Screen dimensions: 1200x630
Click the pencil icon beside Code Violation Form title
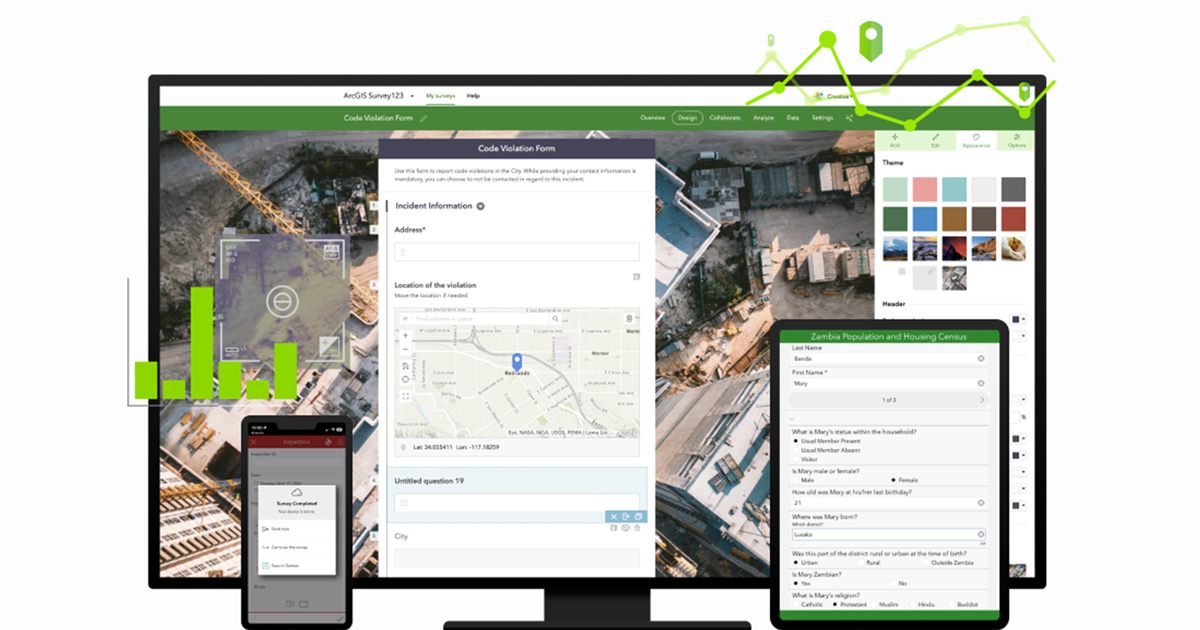(x=423, y=118)
